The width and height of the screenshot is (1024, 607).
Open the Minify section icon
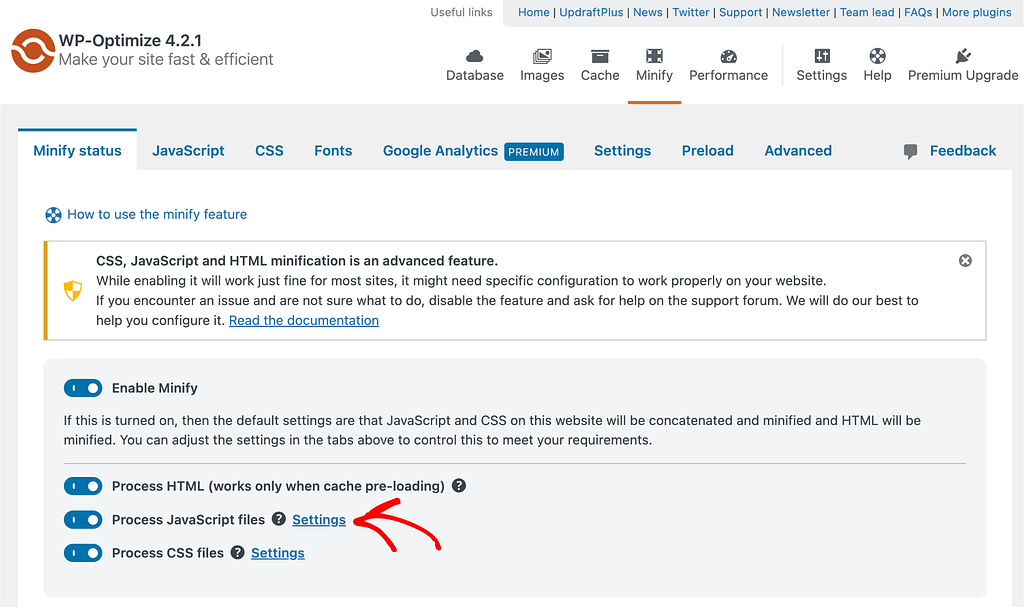654,56
